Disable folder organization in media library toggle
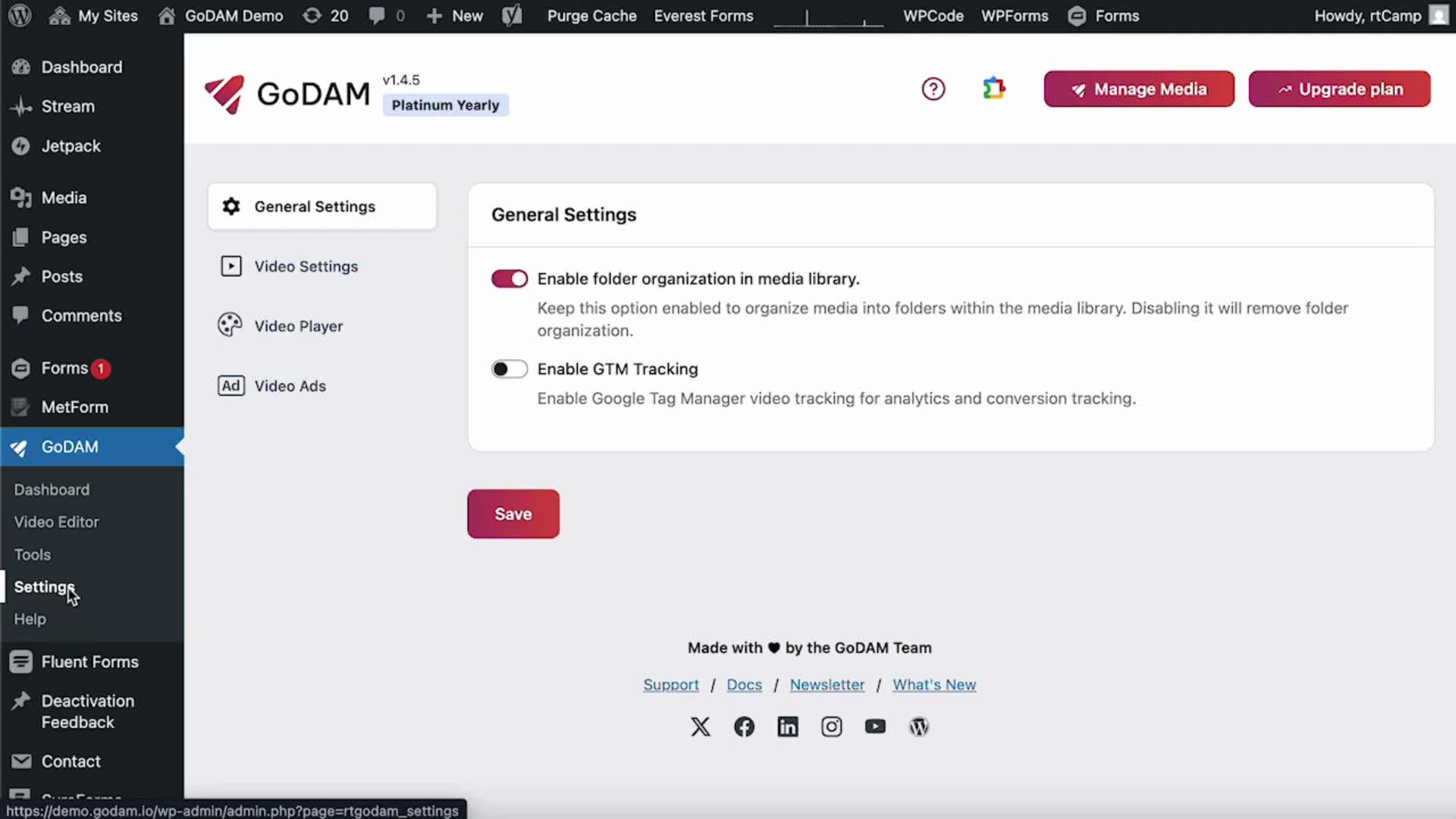Image resolution: width=1456 pixels, height=819 pixels. 509,279
